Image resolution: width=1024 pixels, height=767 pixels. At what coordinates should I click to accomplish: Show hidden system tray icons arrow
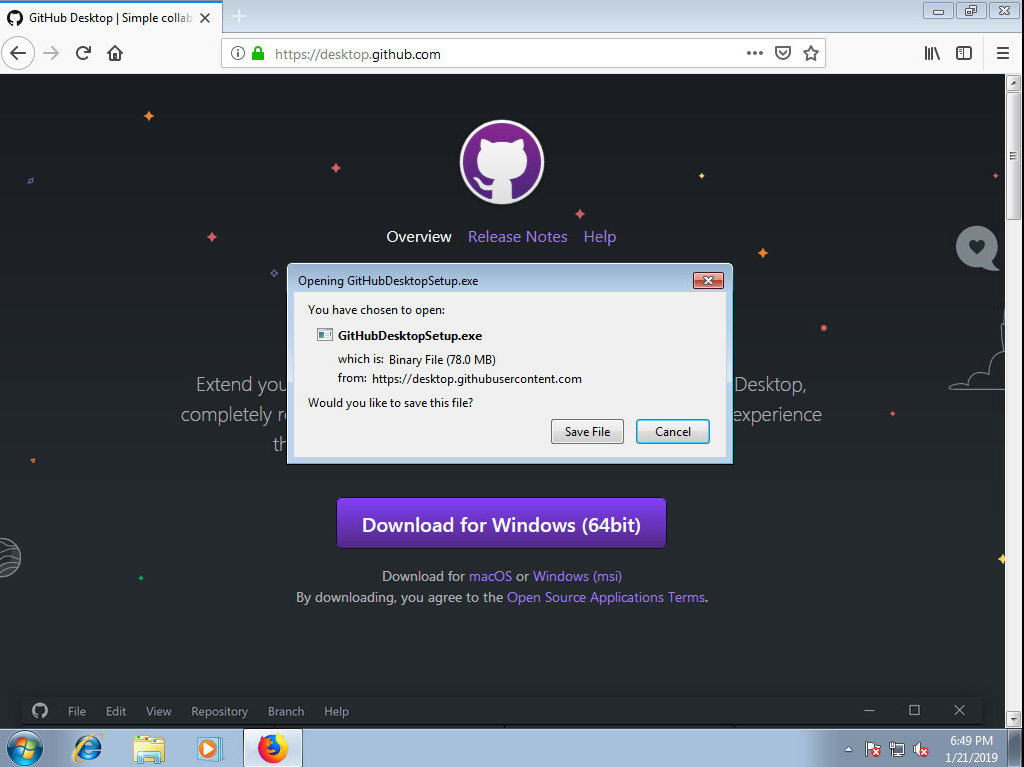pos(848,749)
